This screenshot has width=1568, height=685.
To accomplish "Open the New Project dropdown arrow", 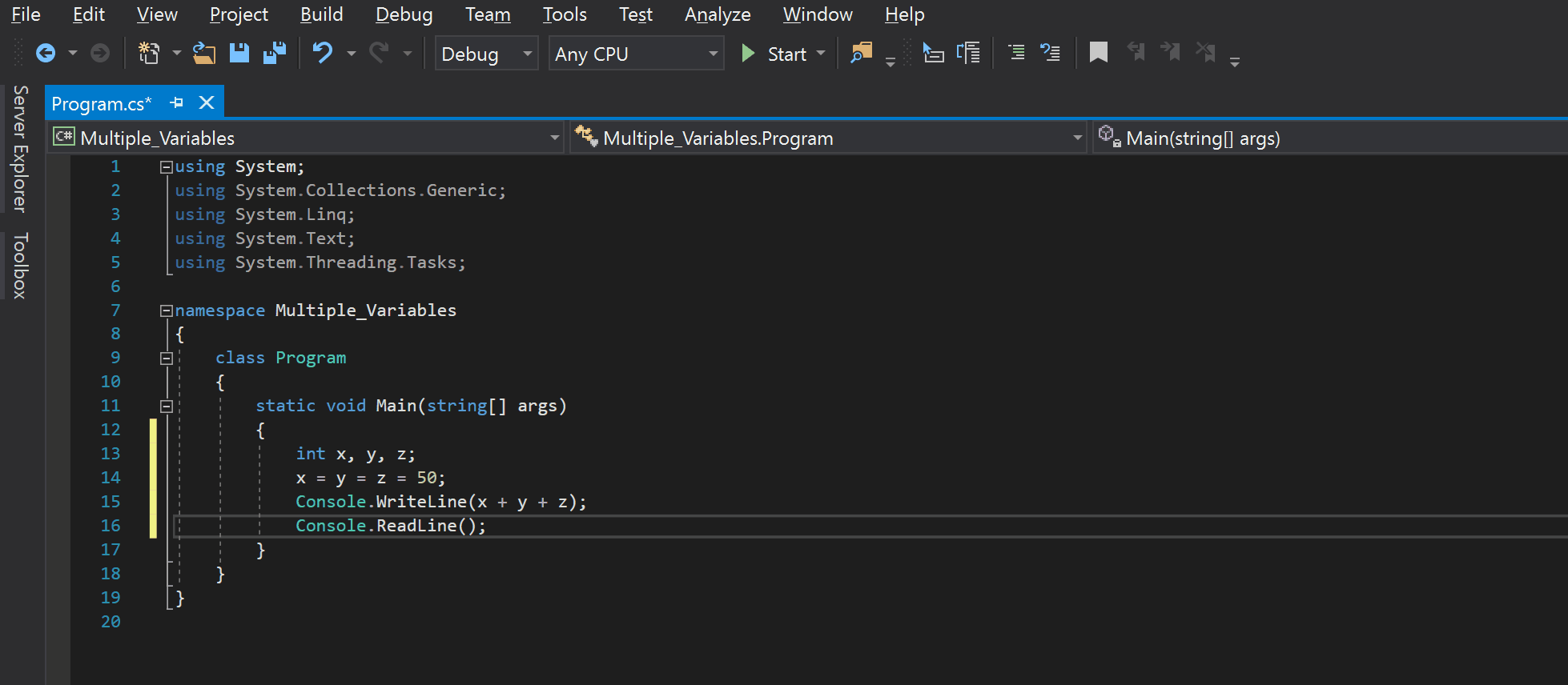I will pyautogui.click(x=176, y=54).
